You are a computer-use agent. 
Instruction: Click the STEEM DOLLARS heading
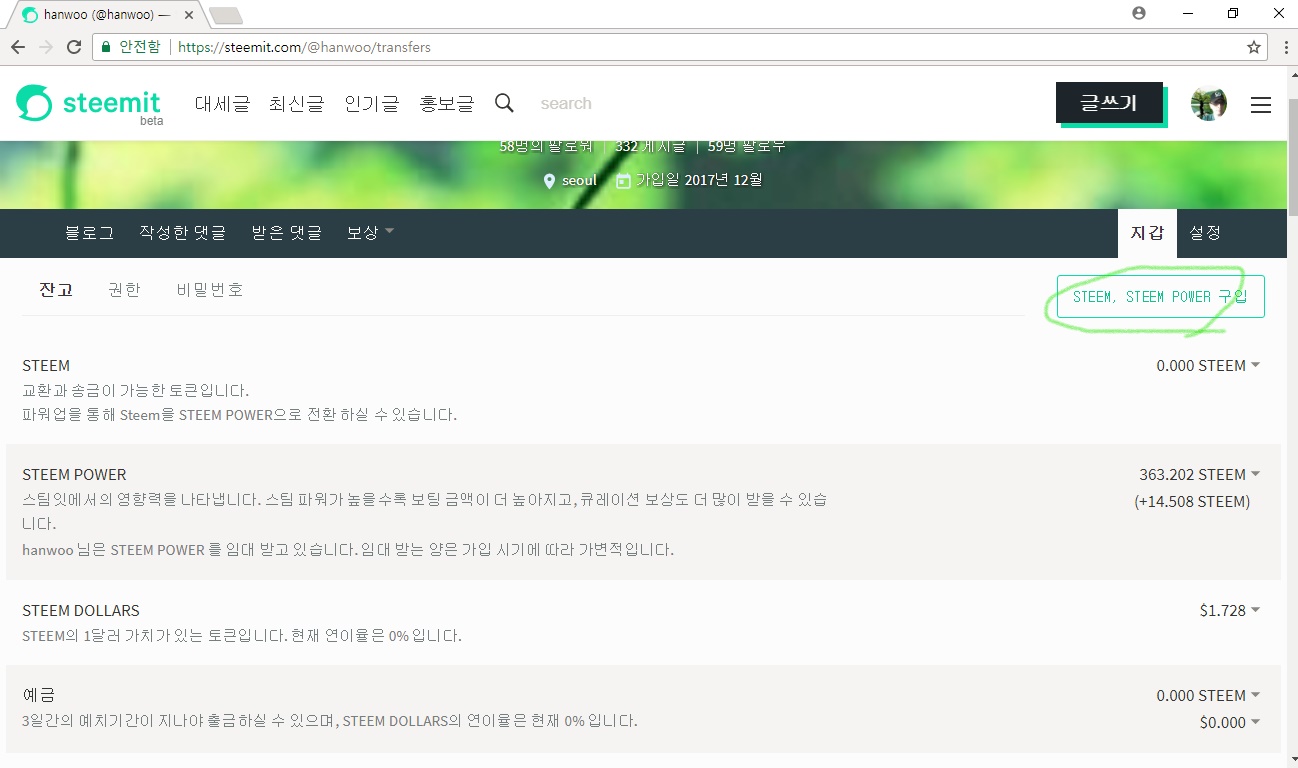(81, 610)
